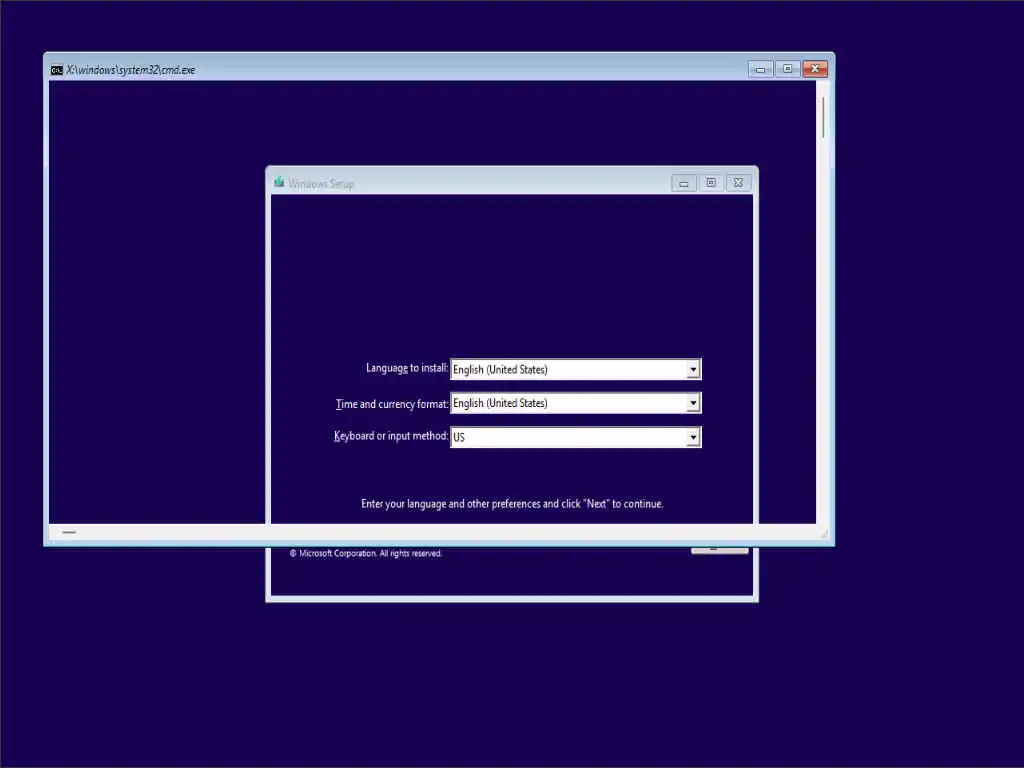Click the X:\windows\system32\cmd.exe title text
Screen dimensions: 1024x768
point(131,70)
